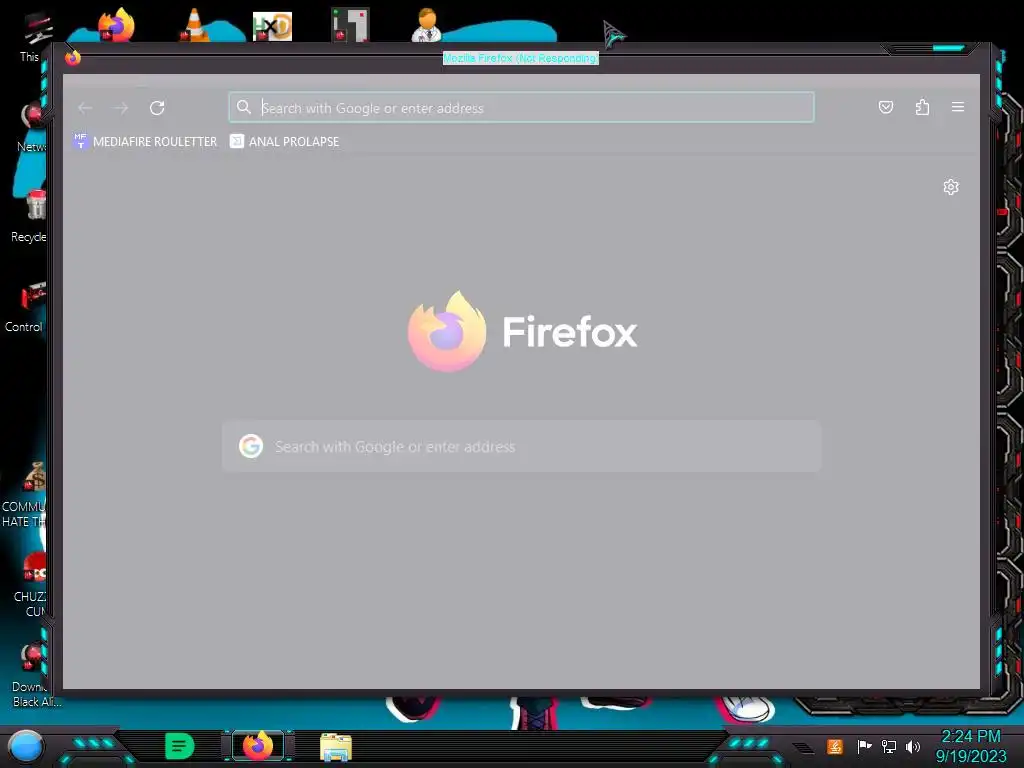Select the VLC cone desktop shortcut
Screen dimensions: 1024x768
coord(194,25)
